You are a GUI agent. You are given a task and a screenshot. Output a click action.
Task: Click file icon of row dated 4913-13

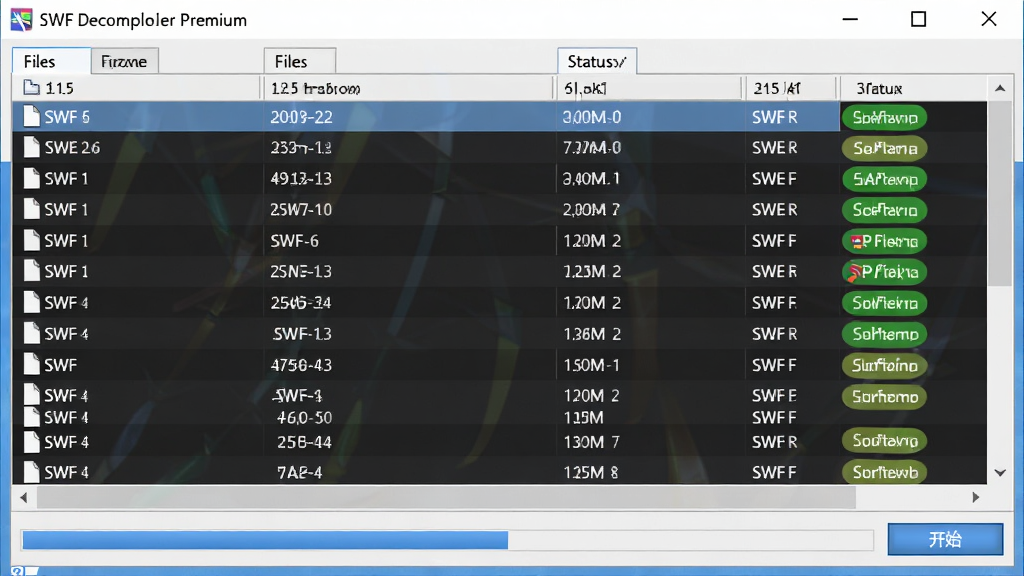pos(31,178)
